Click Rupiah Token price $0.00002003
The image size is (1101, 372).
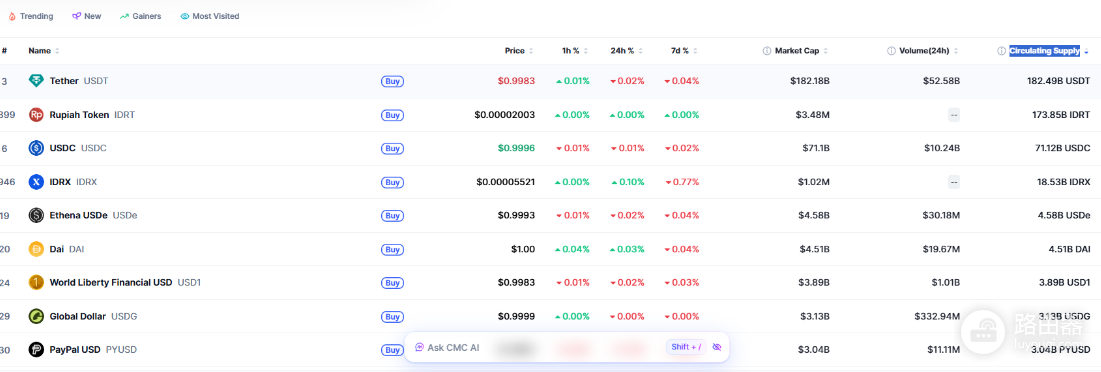coord(505,114)
